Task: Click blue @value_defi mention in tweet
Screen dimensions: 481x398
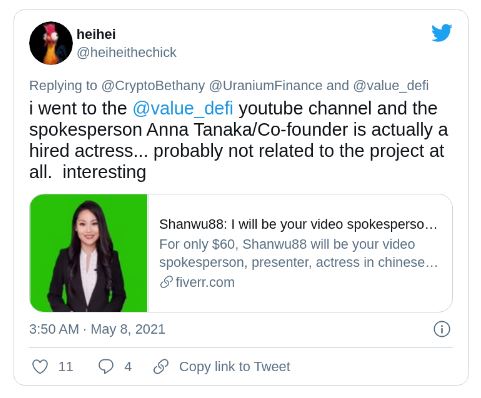Action: pyautogui.click(x=183, y=108)
